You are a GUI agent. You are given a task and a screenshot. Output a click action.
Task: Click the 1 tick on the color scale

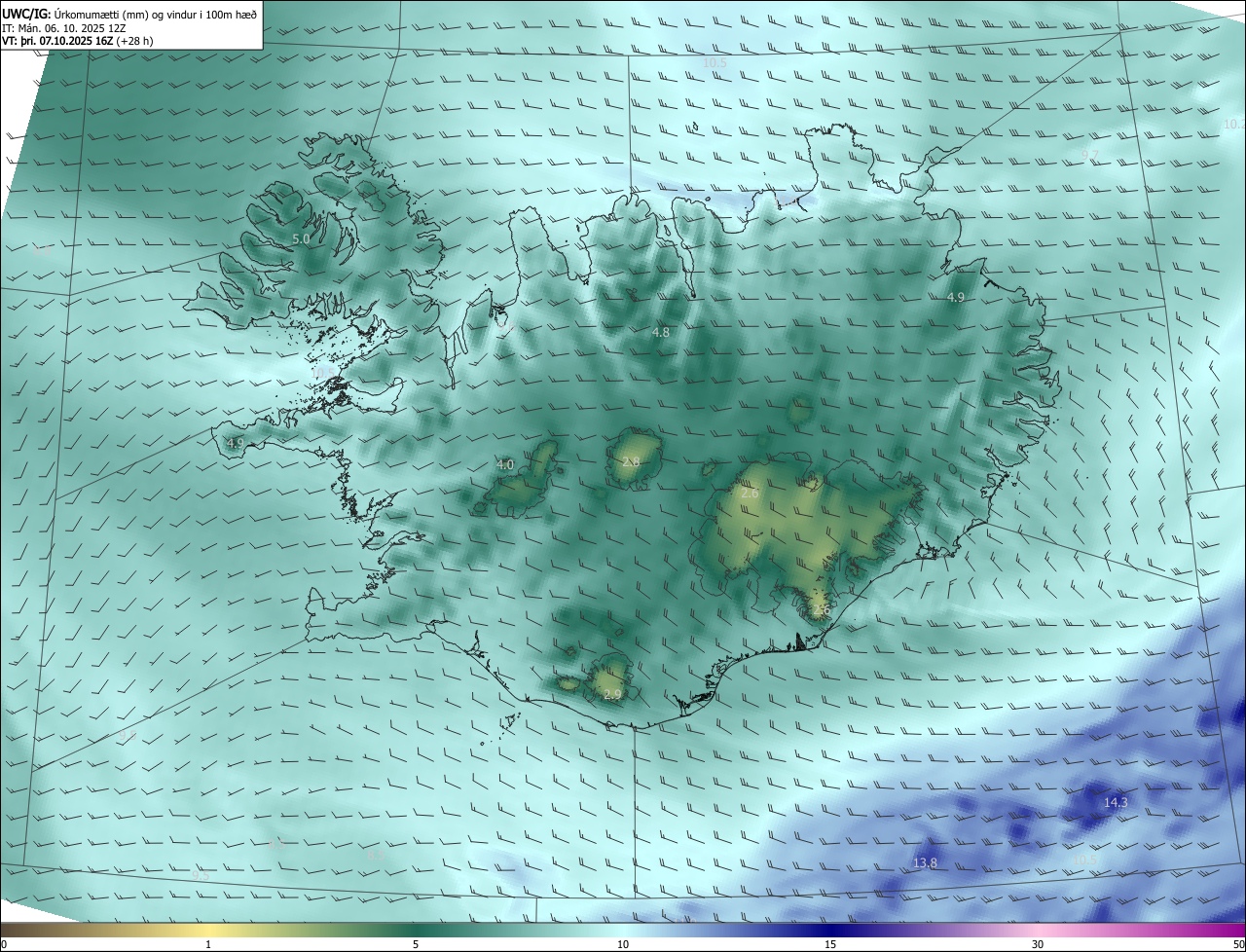[x=208, y=944]
